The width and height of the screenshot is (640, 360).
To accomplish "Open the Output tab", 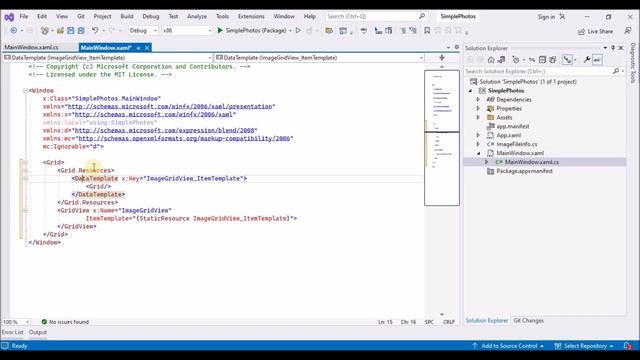I will [38, 332].
